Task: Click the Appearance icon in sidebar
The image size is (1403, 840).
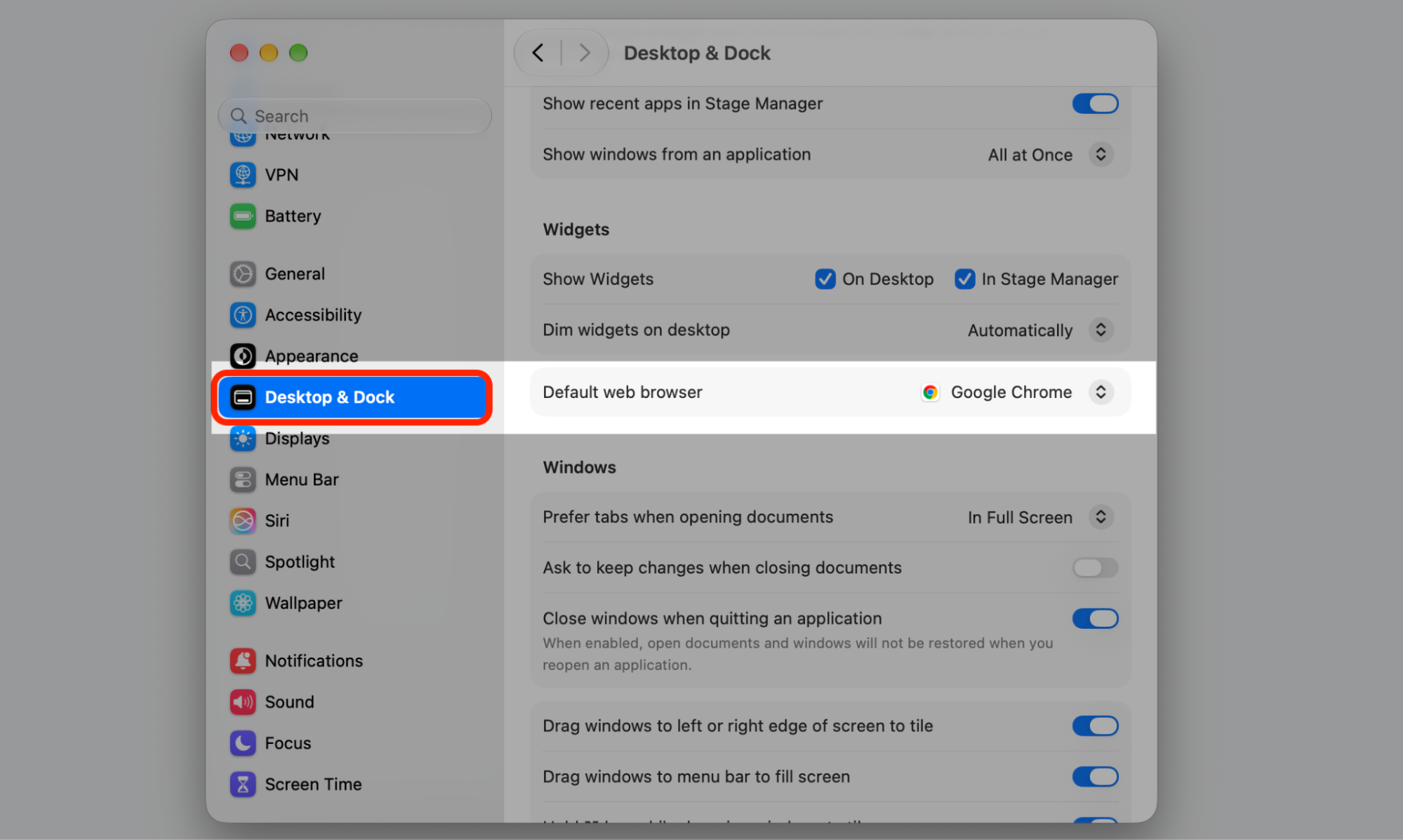Action: coord(243,356)
